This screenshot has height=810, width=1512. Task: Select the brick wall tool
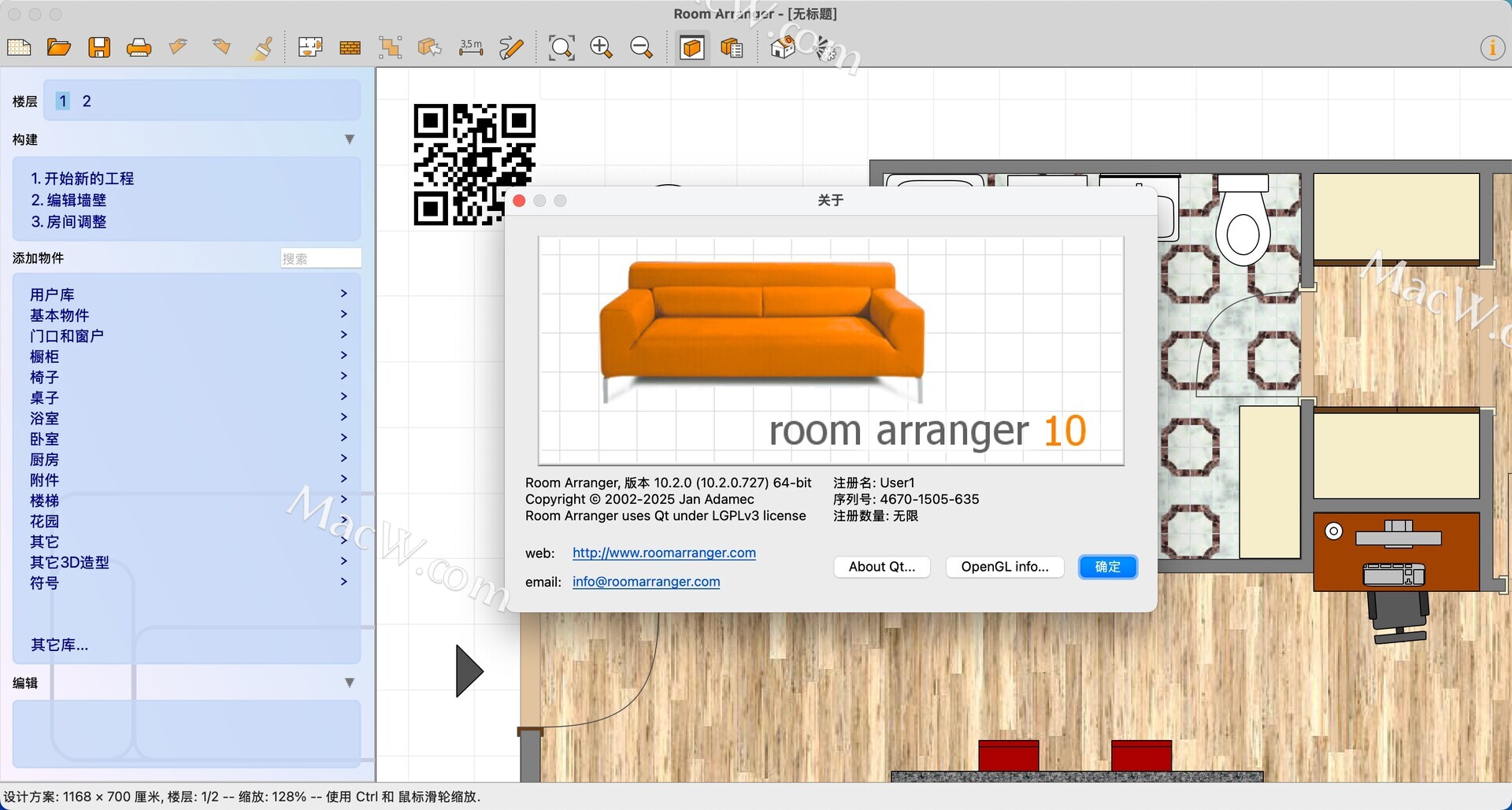coord(350,48)
